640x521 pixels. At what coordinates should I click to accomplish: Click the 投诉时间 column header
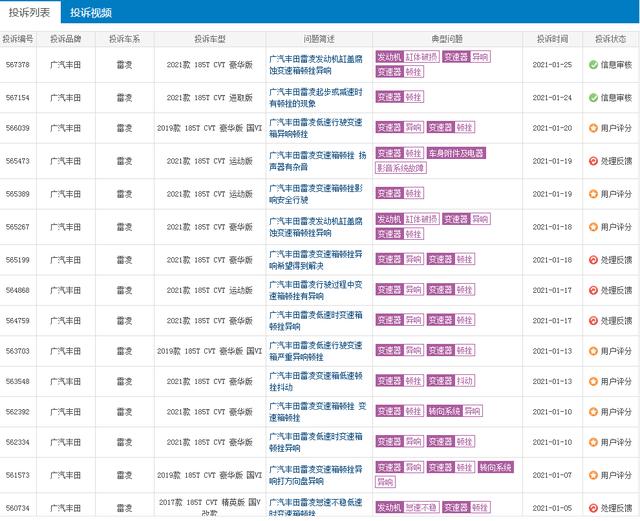point(552,39)
